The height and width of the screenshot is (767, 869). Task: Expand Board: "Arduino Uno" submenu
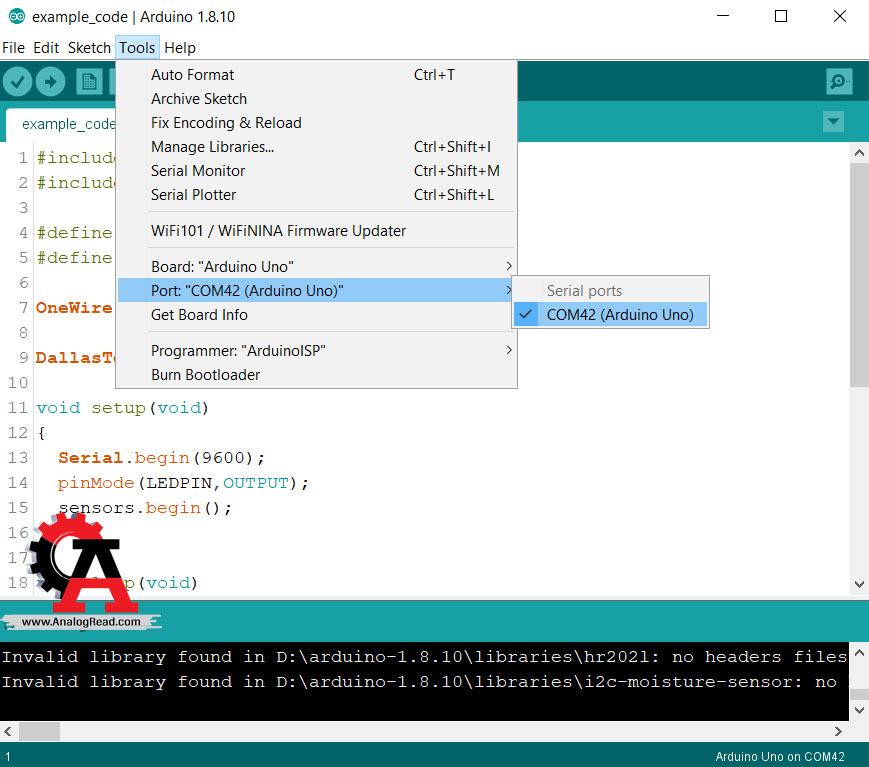click(x=316, y=267)
